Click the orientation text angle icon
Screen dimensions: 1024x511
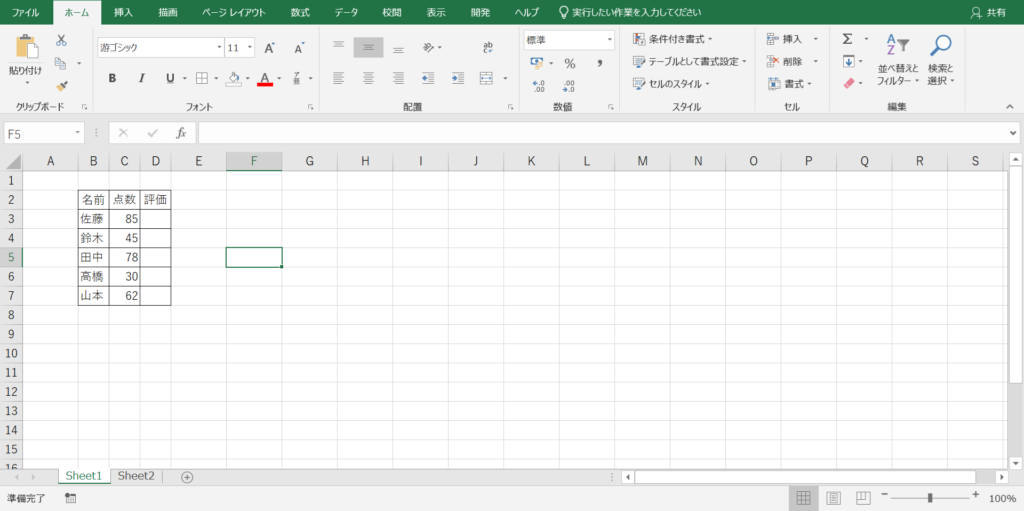pyautogui.click(x=428, y=47)
